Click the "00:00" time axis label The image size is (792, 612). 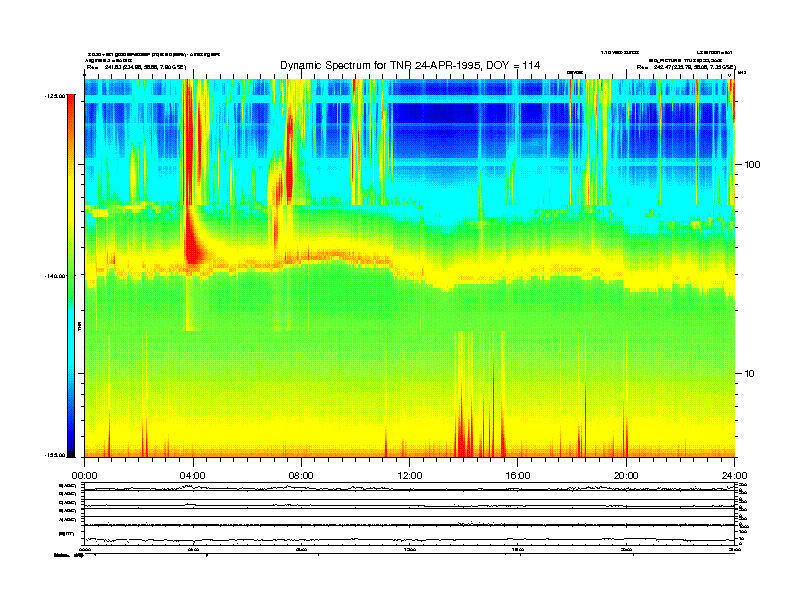click(x=84, y=476)
